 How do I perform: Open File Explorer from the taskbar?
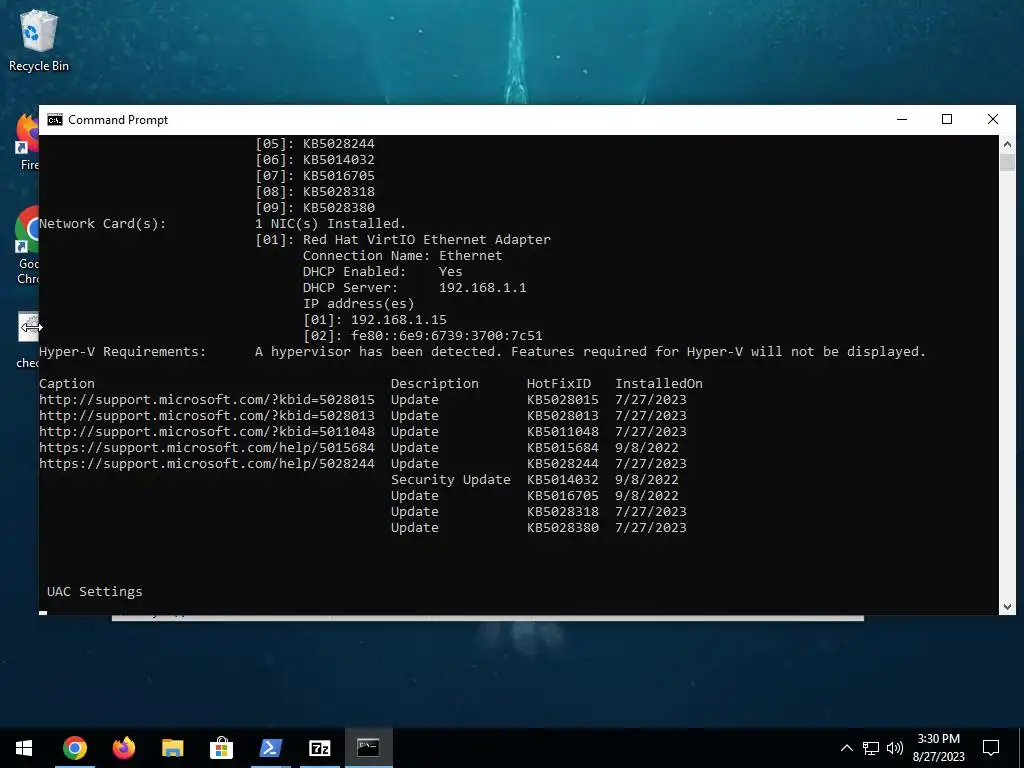[x=172, y=748]
